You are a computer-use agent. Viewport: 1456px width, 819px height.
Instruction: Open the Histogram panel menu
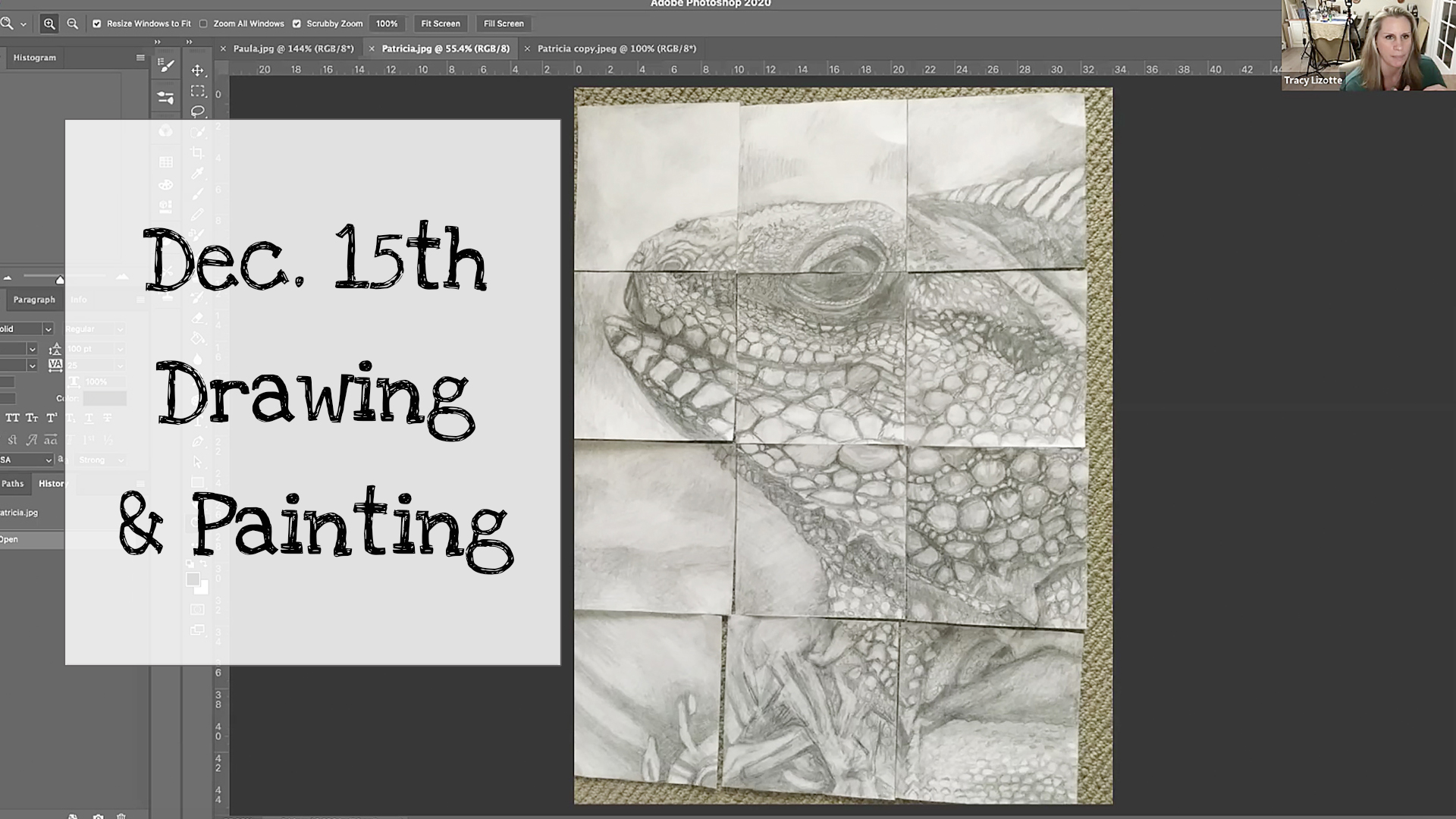coord(140,58)
